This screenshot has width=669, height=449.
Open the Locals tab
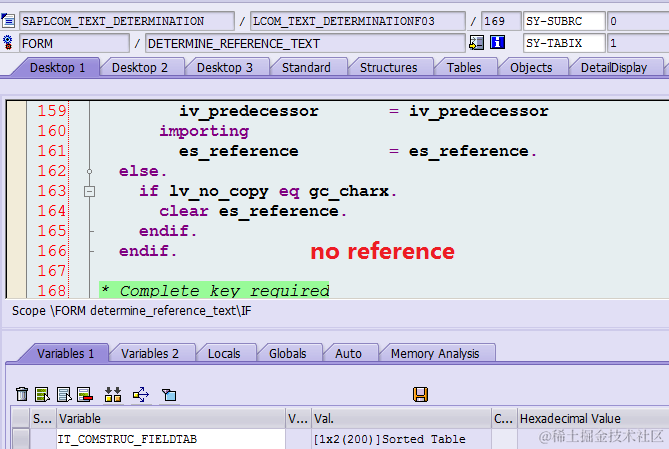coord(224,353)
